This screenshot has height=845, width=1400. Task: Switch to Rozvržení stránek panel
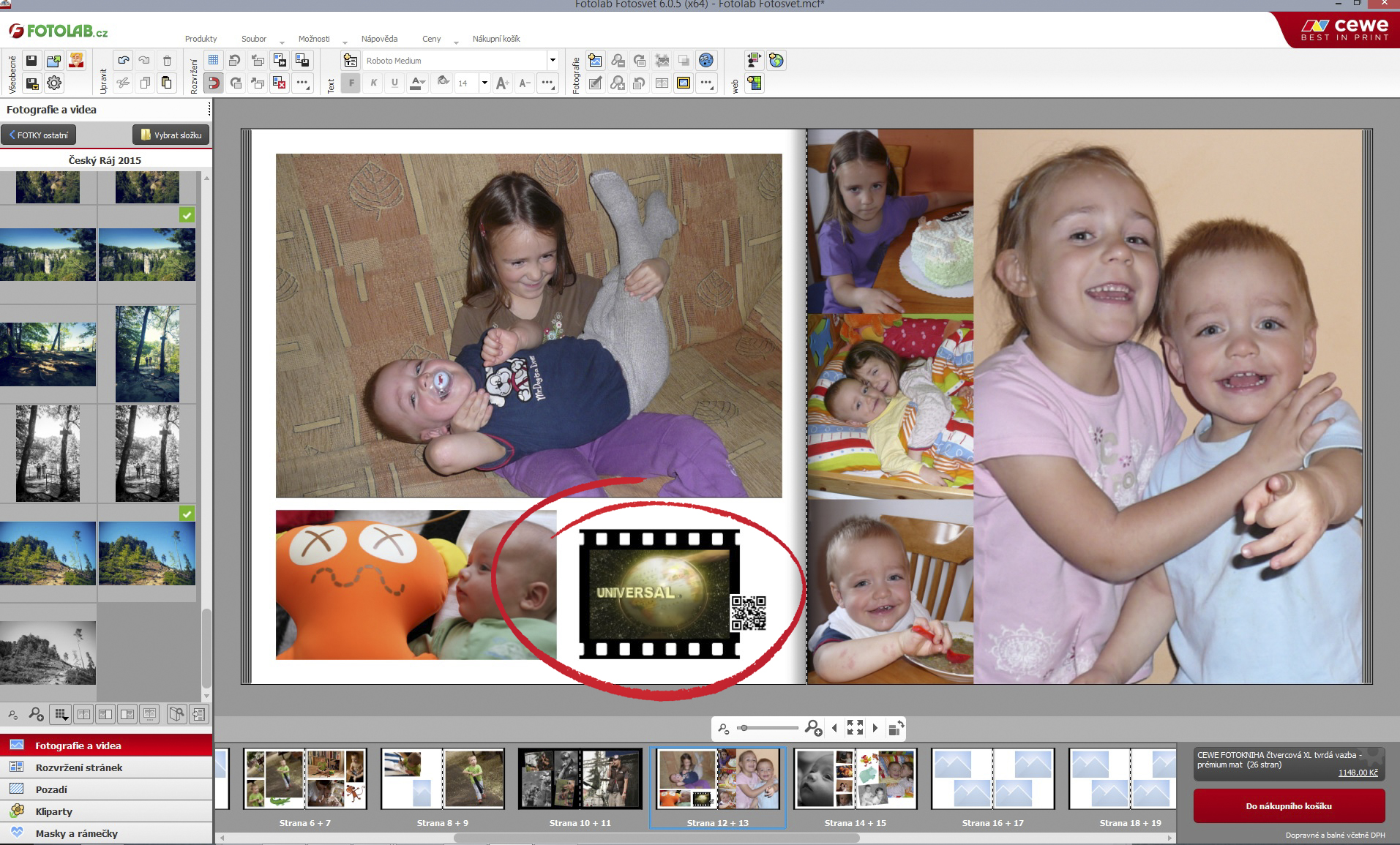(x=79, y=767)
